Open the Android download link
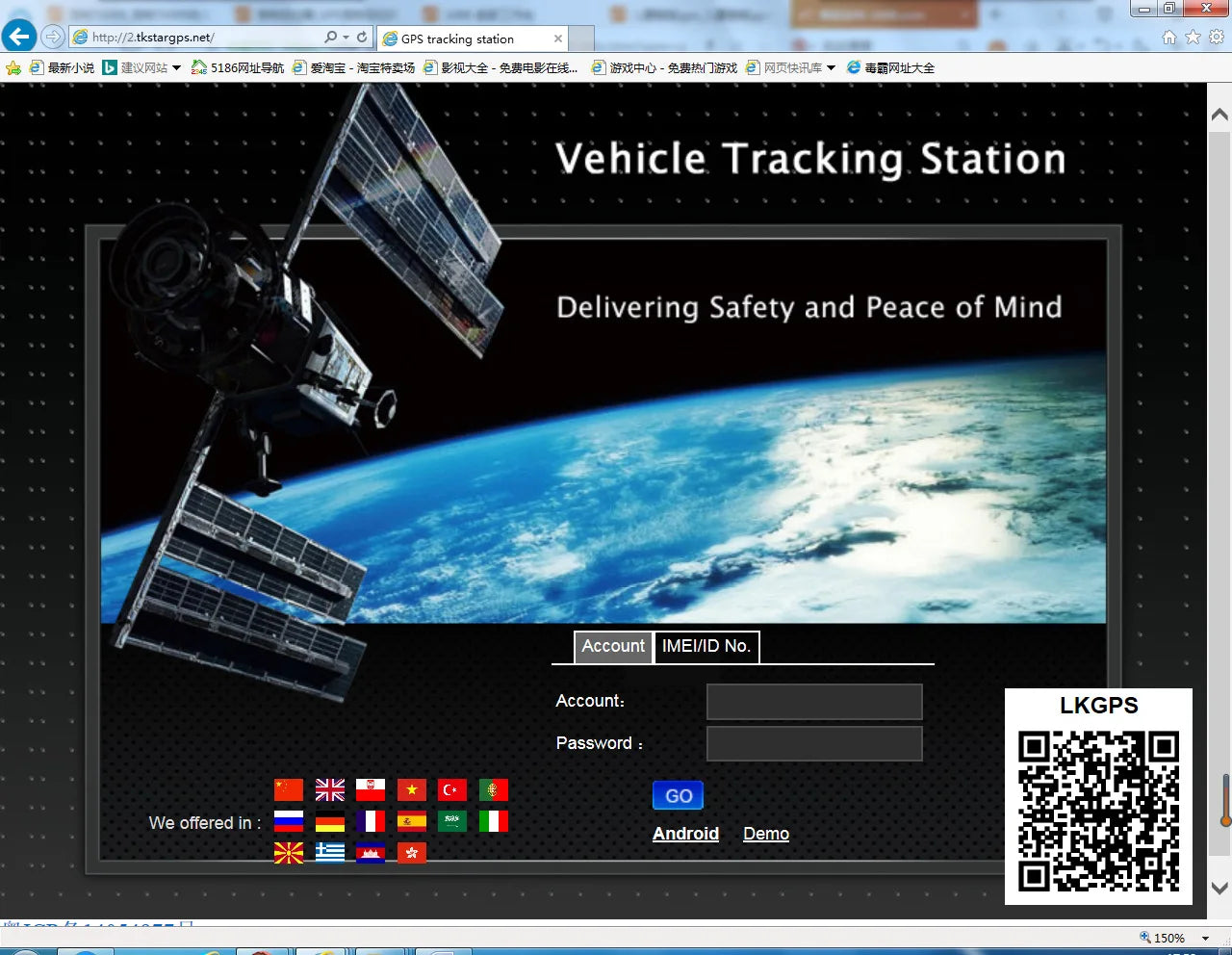Image resolution: width=1232 pixels, height=955 pixels. (x=685, y=834)
